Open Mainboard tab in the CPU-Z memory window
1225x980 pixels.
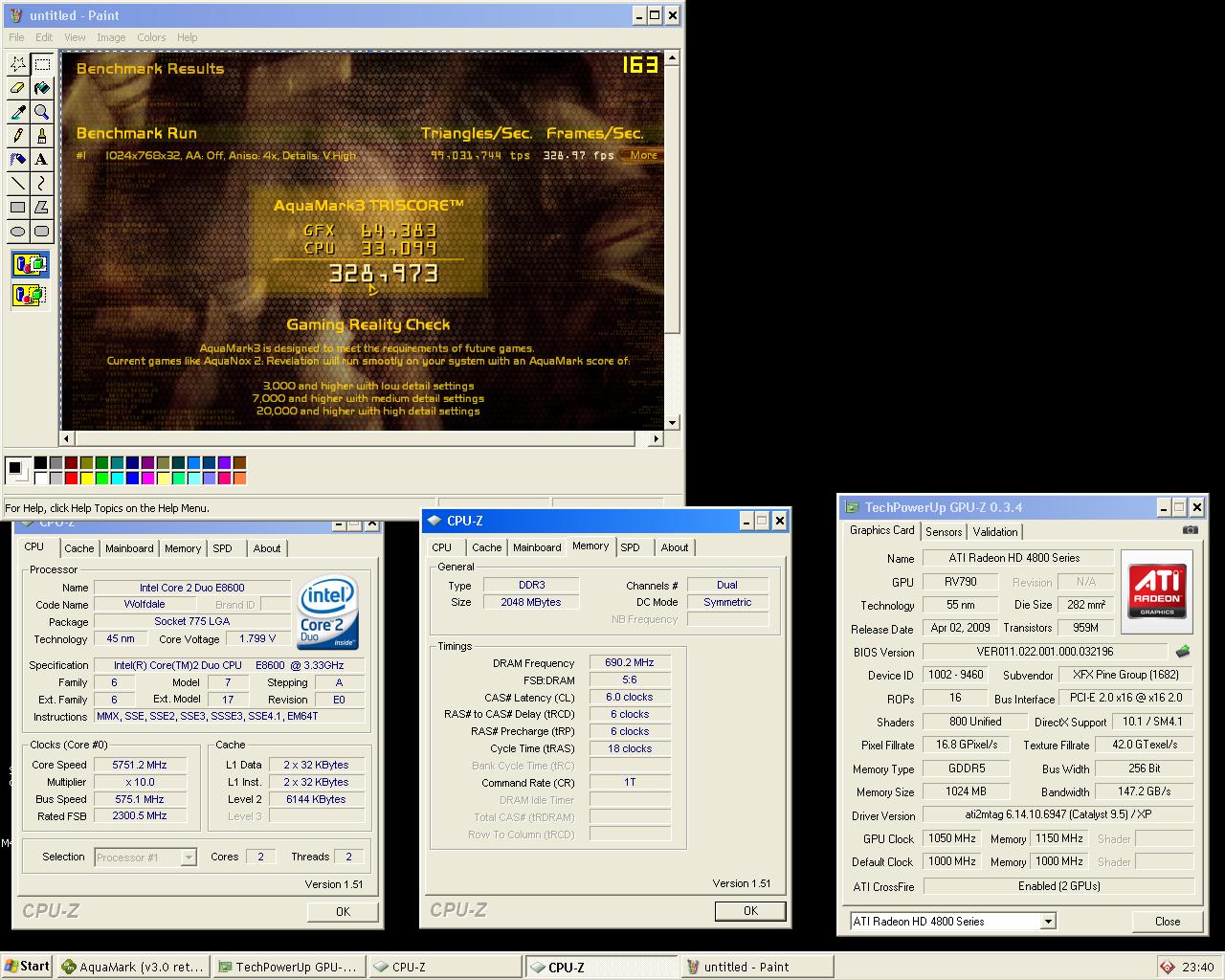[537, 547]
